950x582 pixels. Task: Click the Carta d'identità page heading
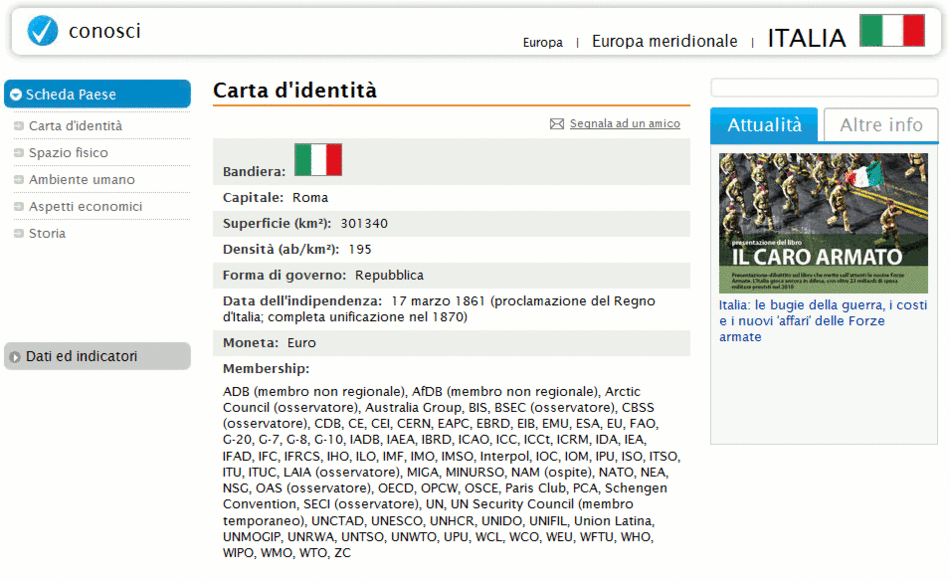coord(295,90)
